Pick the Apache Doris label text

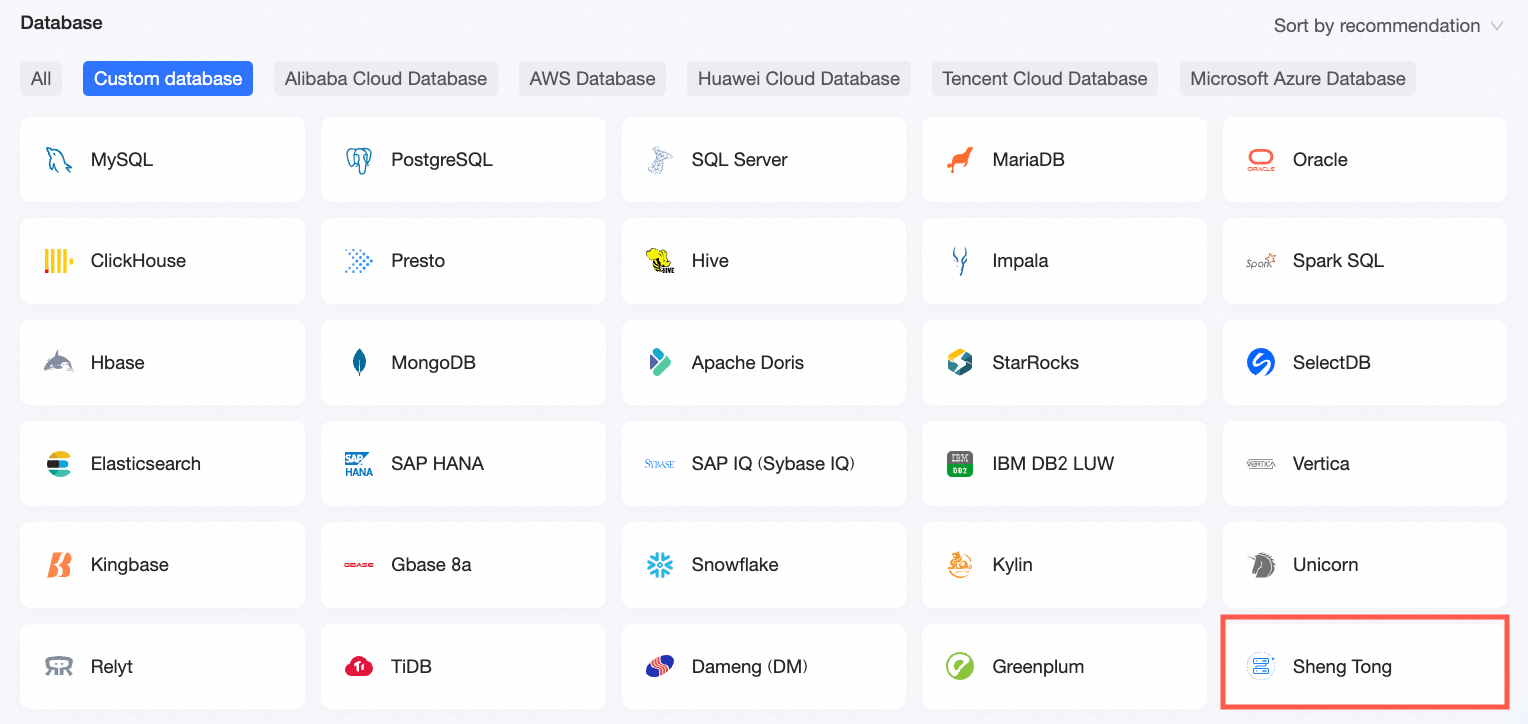748,362
